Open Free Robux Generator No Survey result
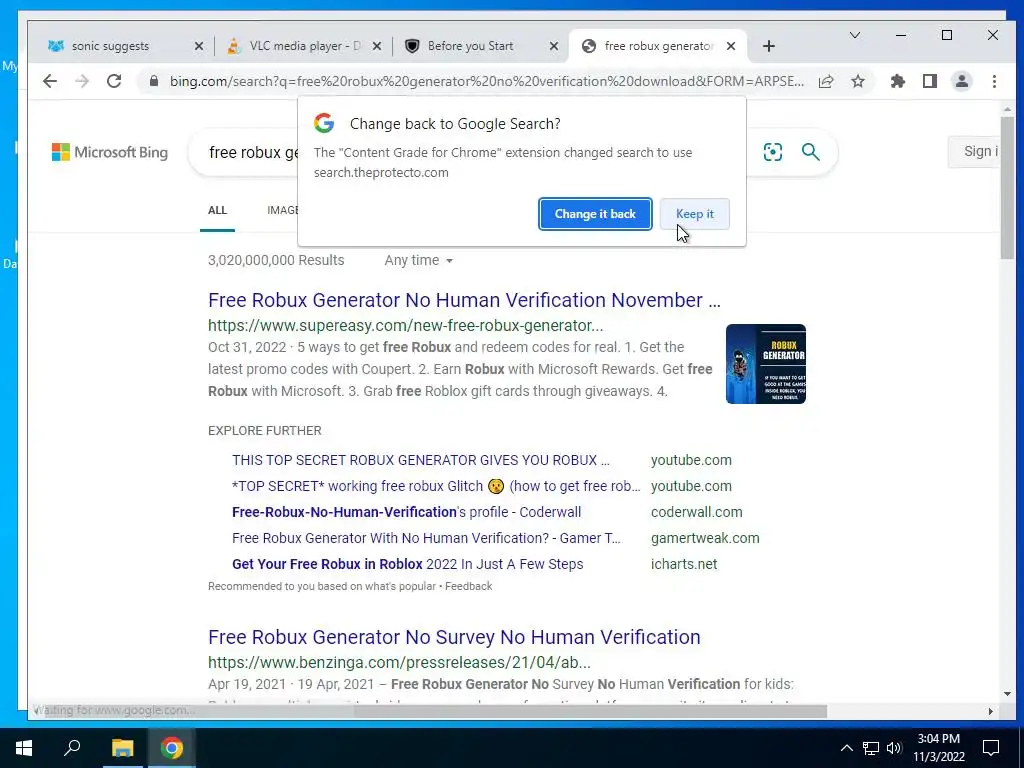The image size is (1024, 768). (x=454, y=637)
